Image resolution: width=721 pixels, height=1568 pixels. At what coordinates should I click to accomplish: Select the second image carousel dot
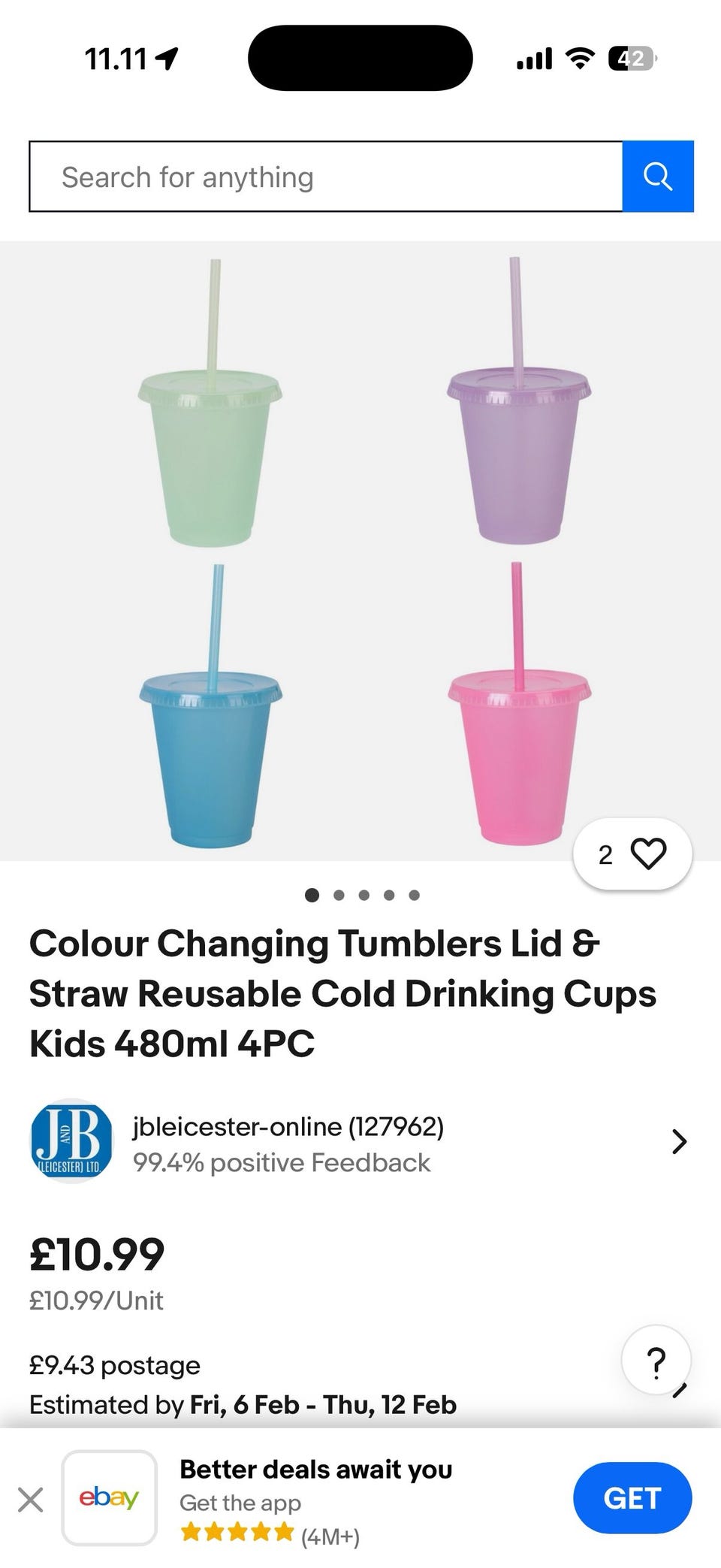coord(339,895)
